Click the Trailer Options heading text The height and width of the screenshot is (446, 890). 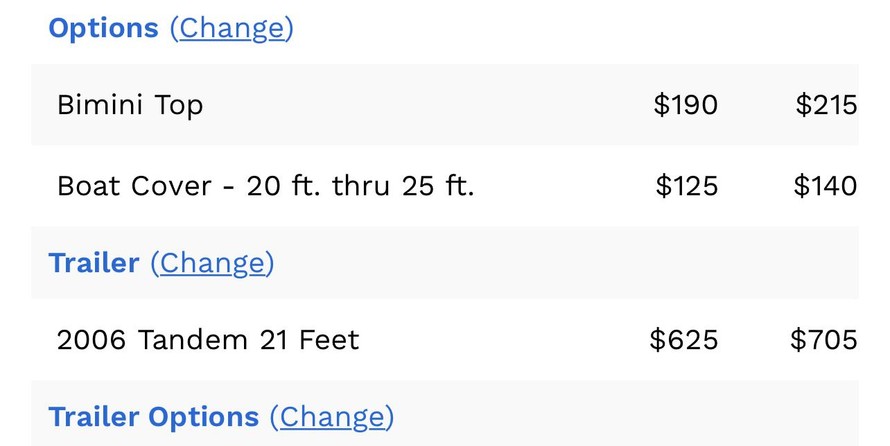[153, 417]
